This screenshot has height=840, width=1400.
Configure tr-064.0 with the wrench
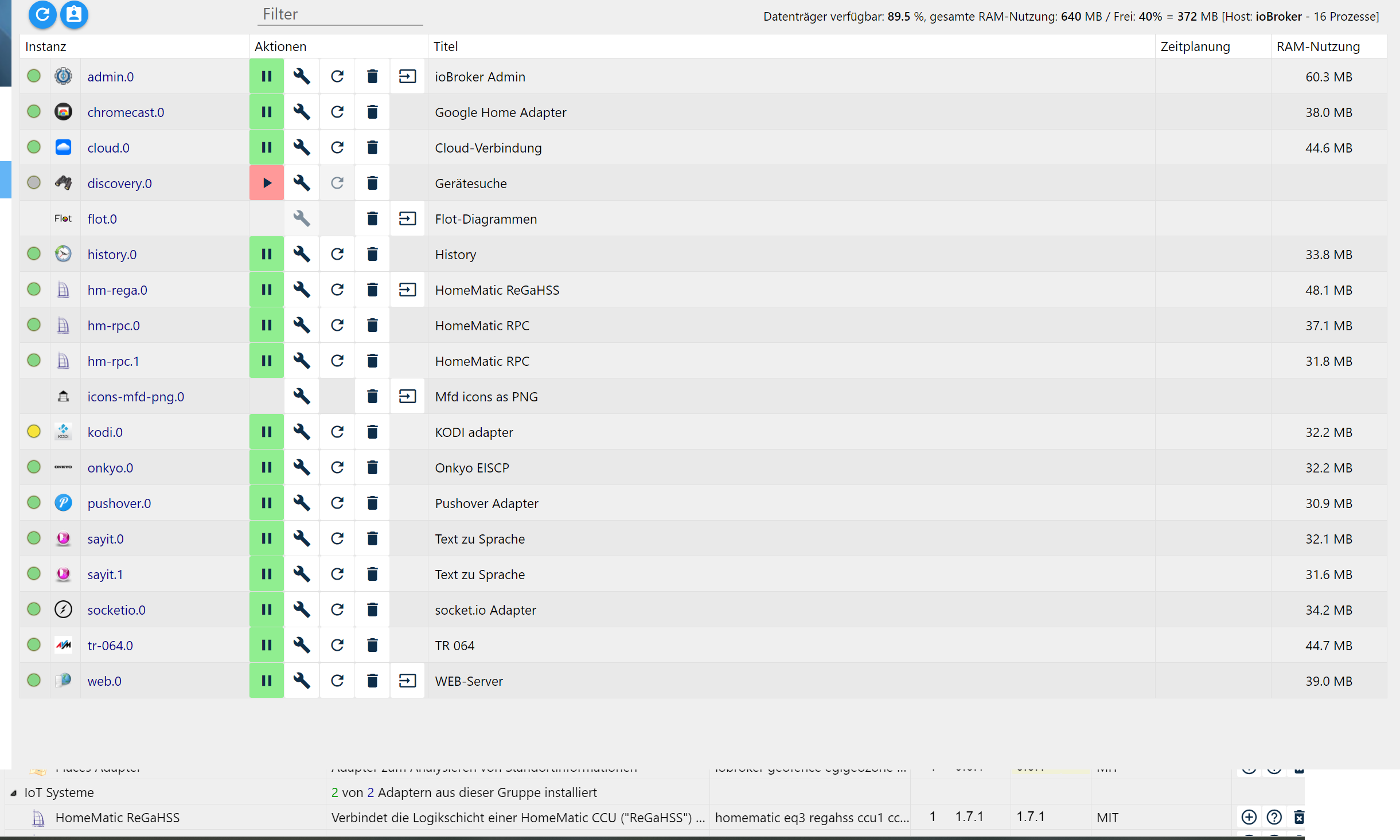point(302,645)
